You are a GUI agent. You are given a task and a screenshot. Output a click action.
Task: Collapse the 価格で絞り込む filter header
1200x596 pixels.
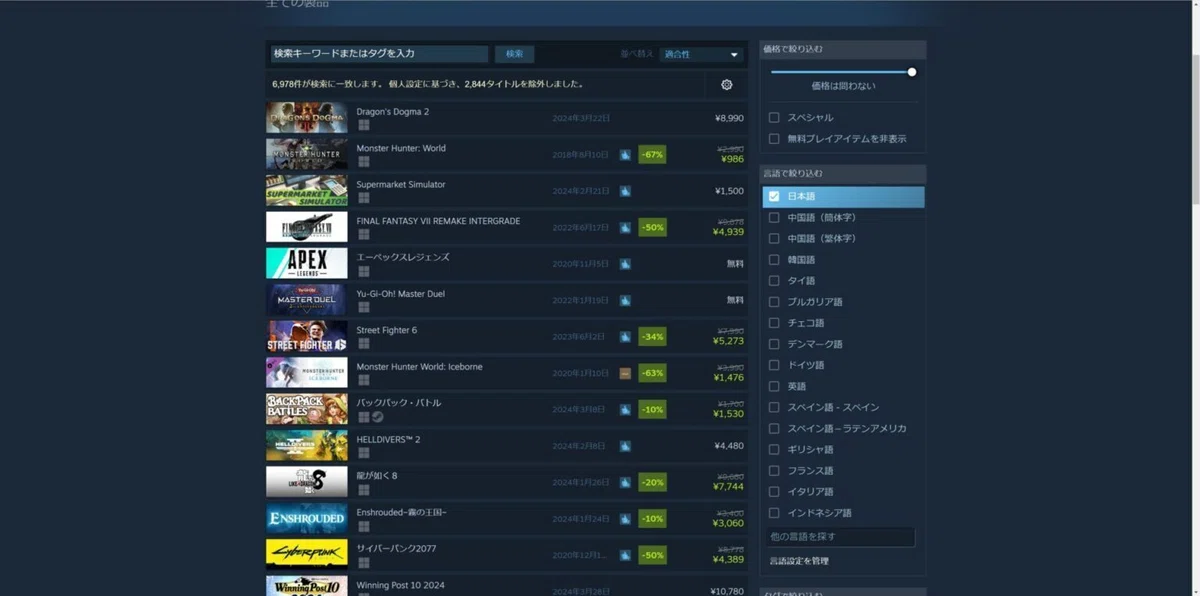[843, 49]
